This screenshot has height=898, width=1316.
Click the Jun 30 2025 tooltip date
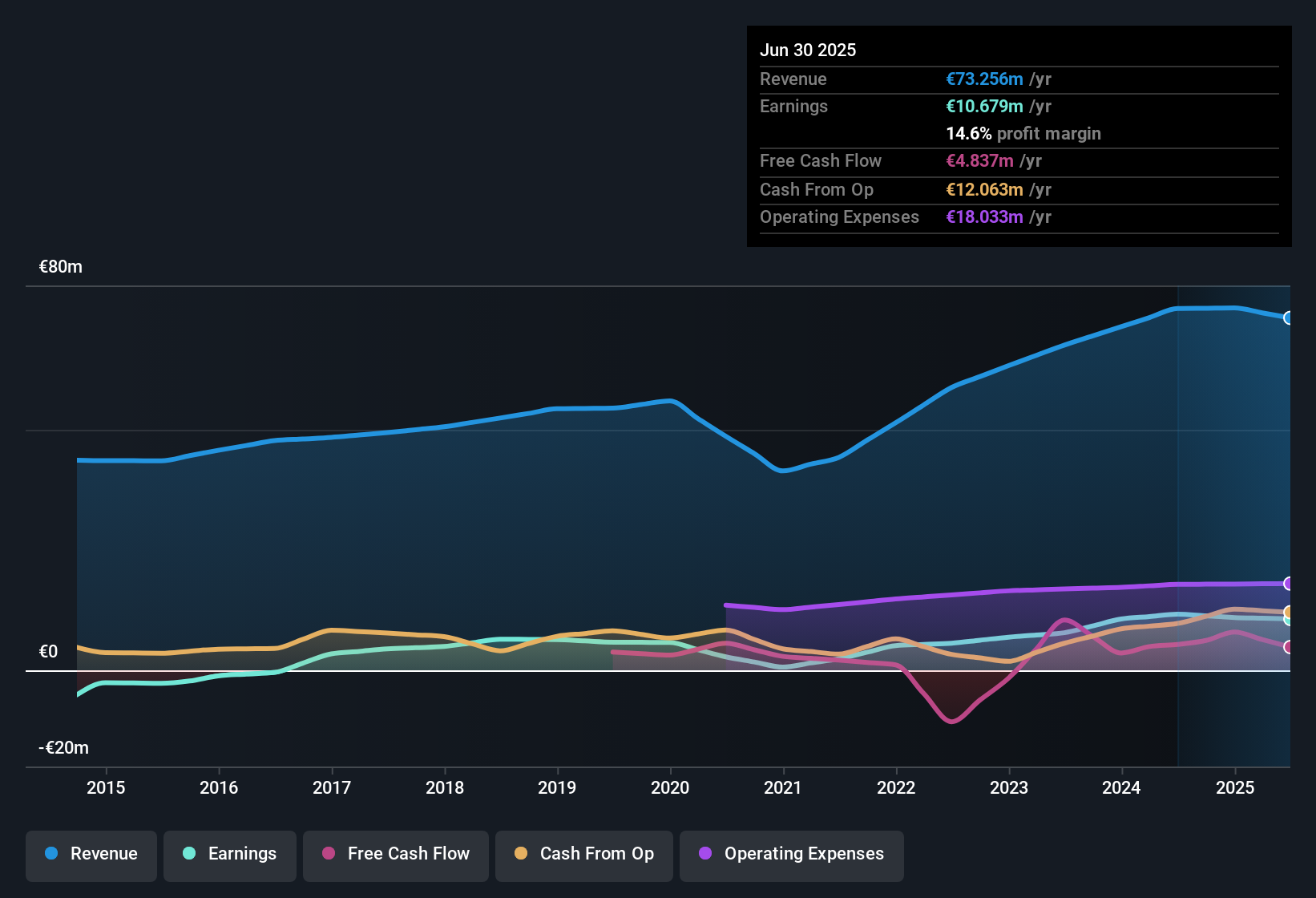[x=808, y=50]
